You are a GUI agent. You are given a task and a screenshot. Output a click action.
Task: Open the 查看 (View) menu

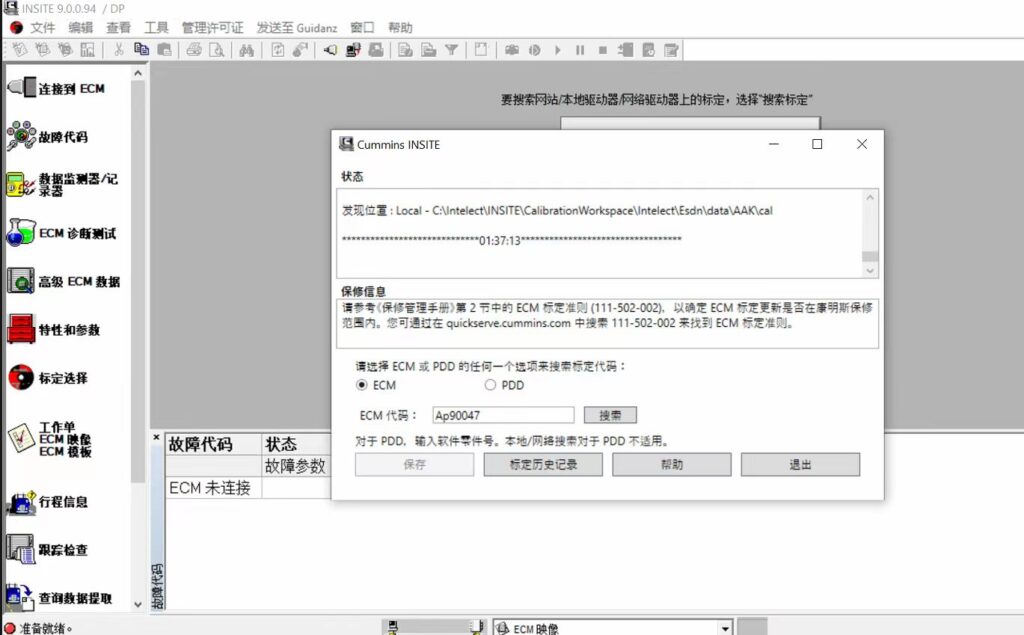[118, 27]
